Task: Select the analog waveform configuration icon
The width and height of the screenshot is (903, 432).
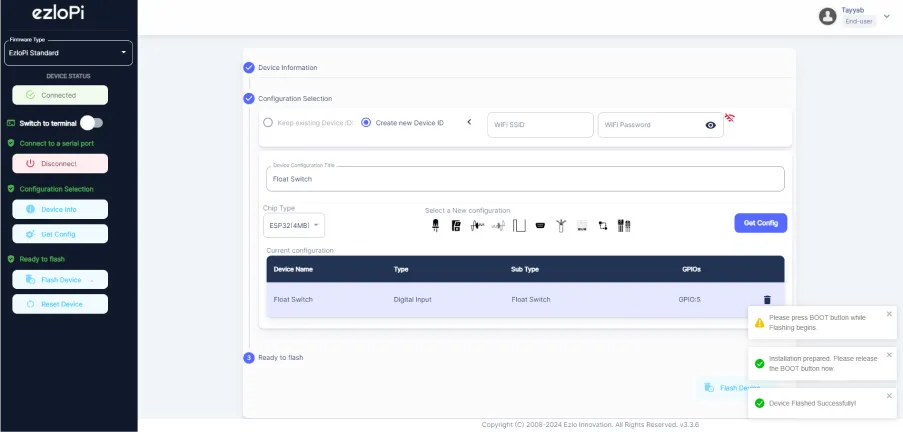Action: tap(477, 226)
